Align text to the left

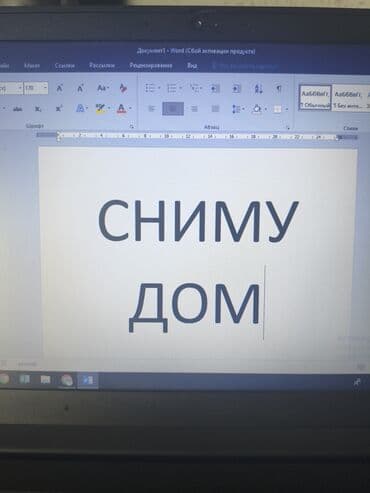pyautogui.click(x=151, y=109)
